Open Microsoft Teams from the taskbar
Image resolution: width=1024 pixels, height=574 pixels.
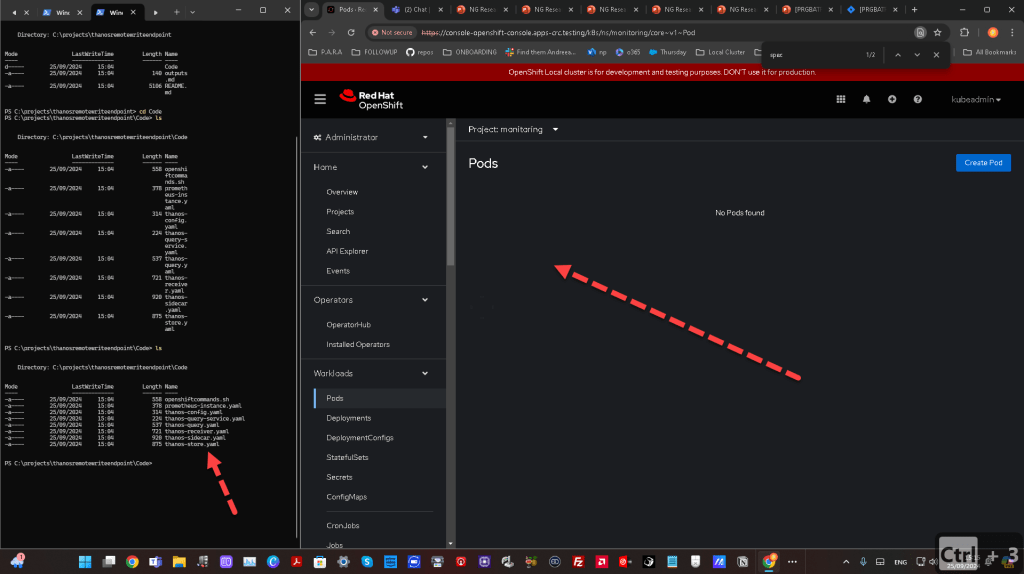point(155,562)
